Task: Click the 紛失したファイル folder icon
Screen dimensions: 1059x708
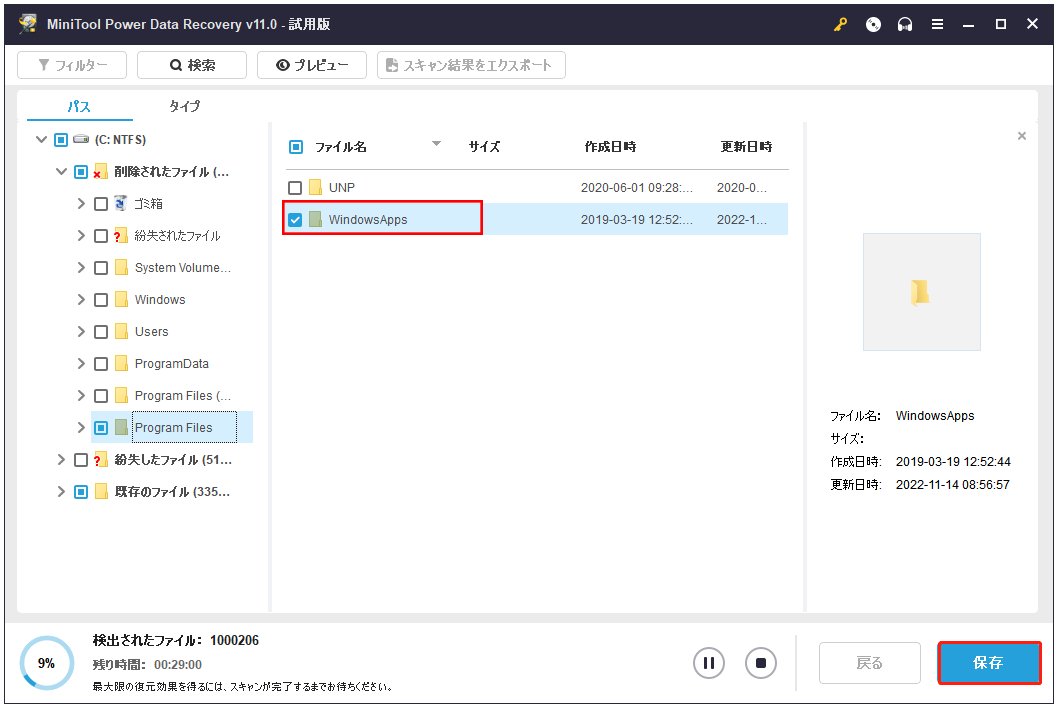Action: pos(101,459)
